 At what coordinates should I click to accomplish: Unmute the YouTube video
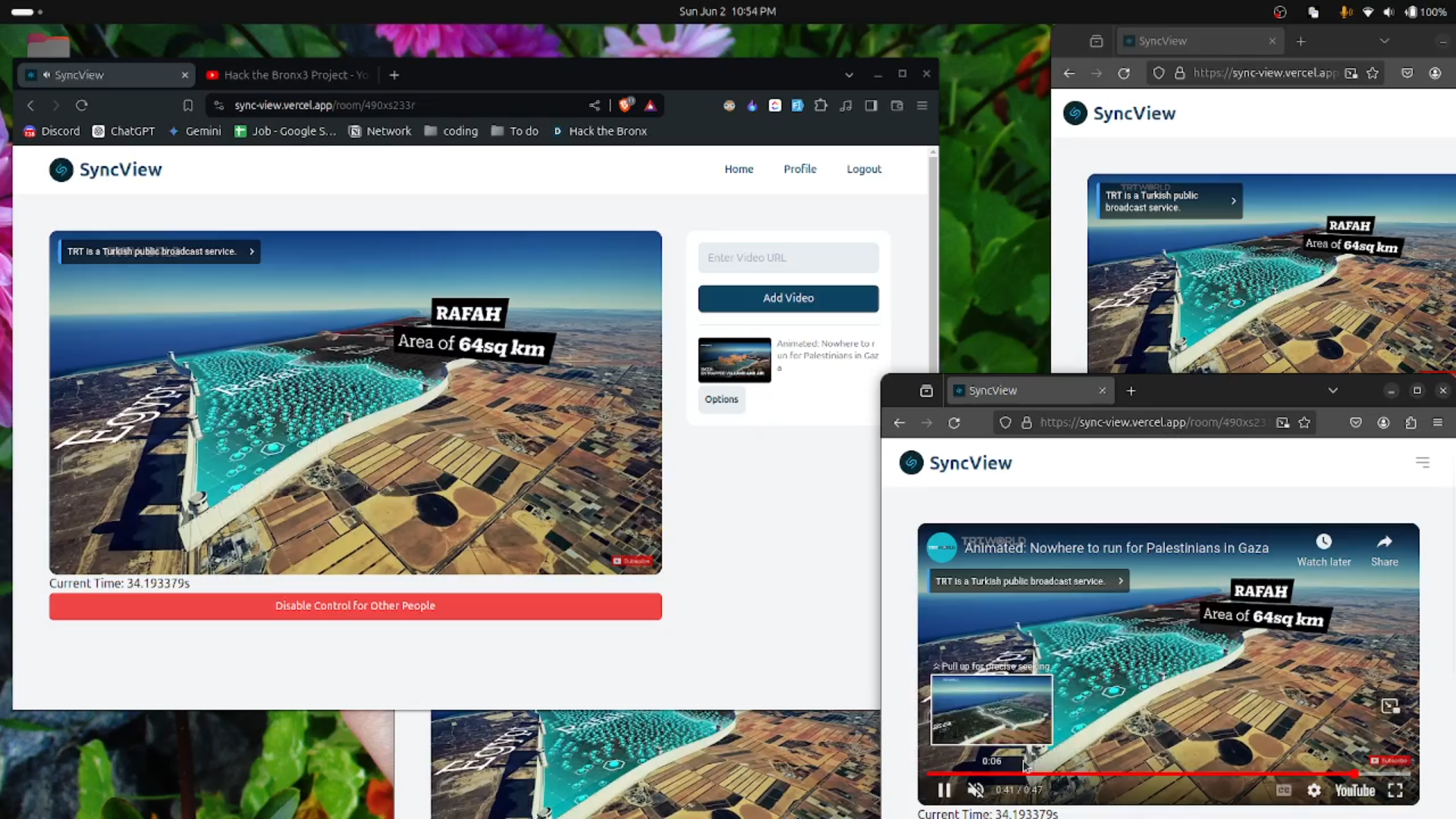point(976,790)
